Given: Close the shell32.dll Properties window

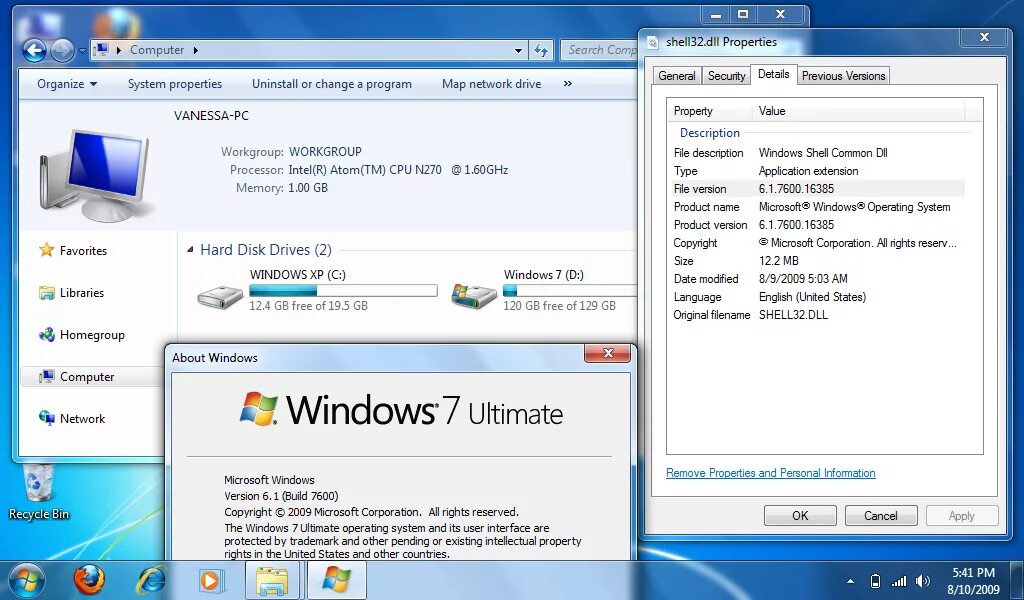Looking at the screenshot, I should pos(984,38).
